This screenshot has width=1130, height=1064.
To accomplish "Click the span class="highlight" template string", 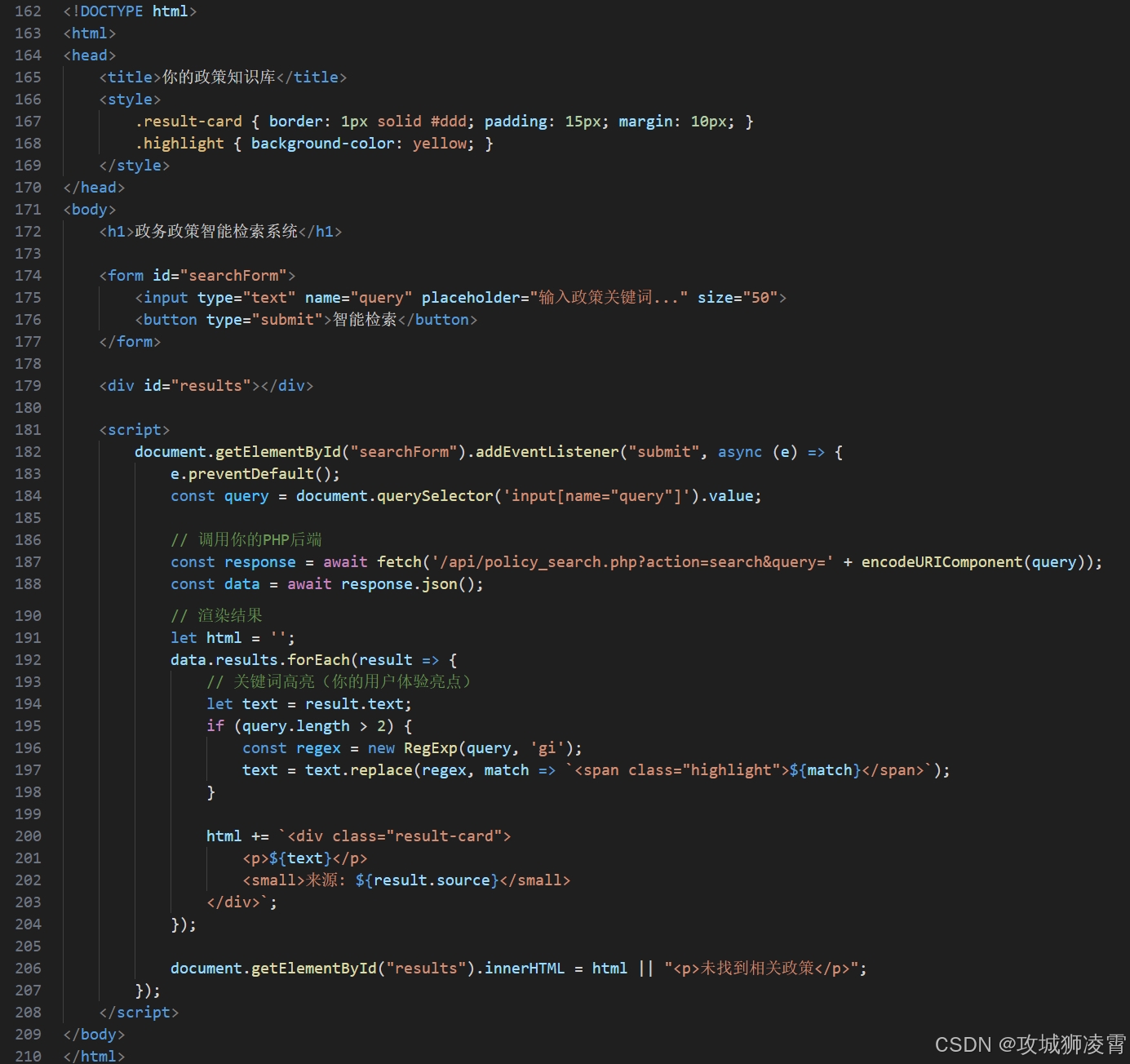I will pyautogui.click(x=748, y=770).
